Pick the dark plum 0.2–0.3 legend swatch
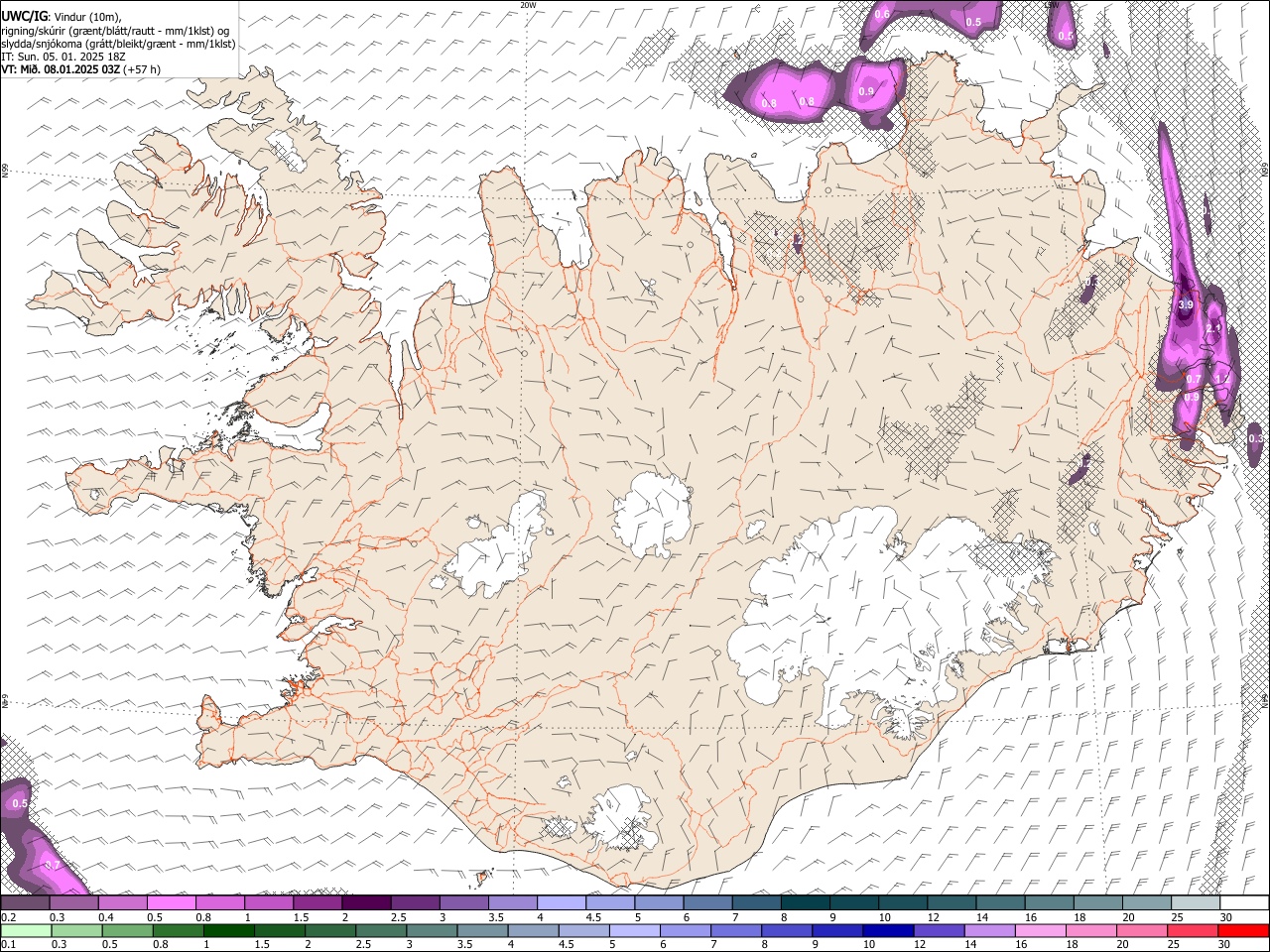The image size is (1270, 952). pyautogui.click(x=25, y=902)
